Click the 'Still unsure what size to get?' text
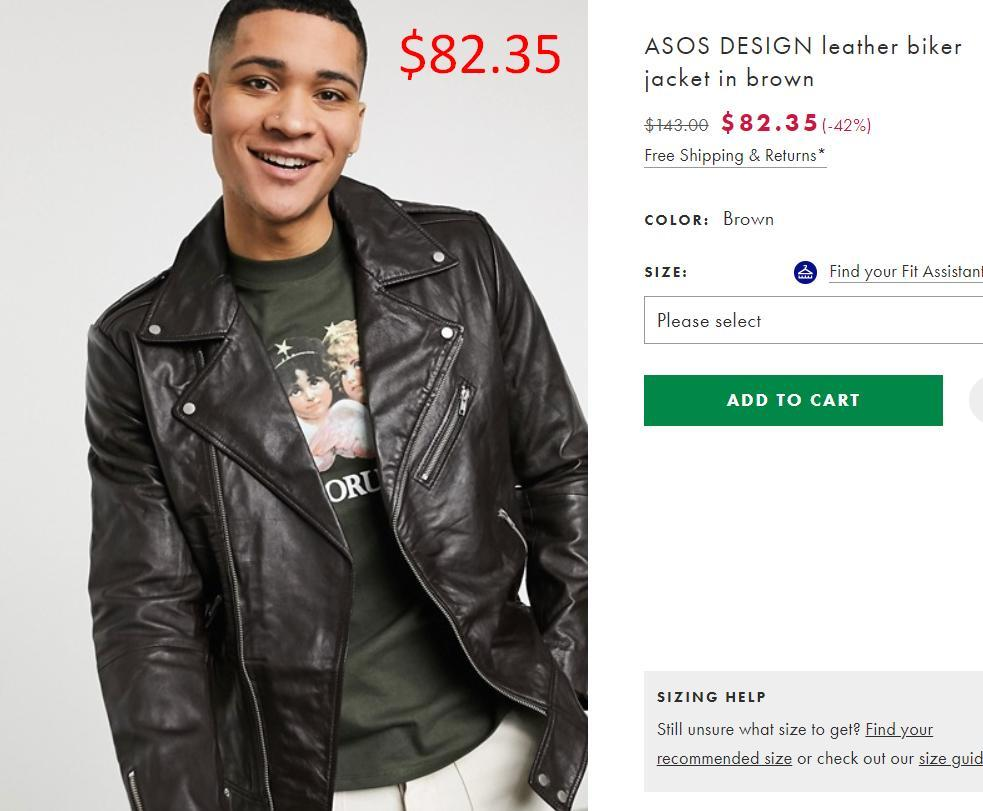 [x=758, y=730]
